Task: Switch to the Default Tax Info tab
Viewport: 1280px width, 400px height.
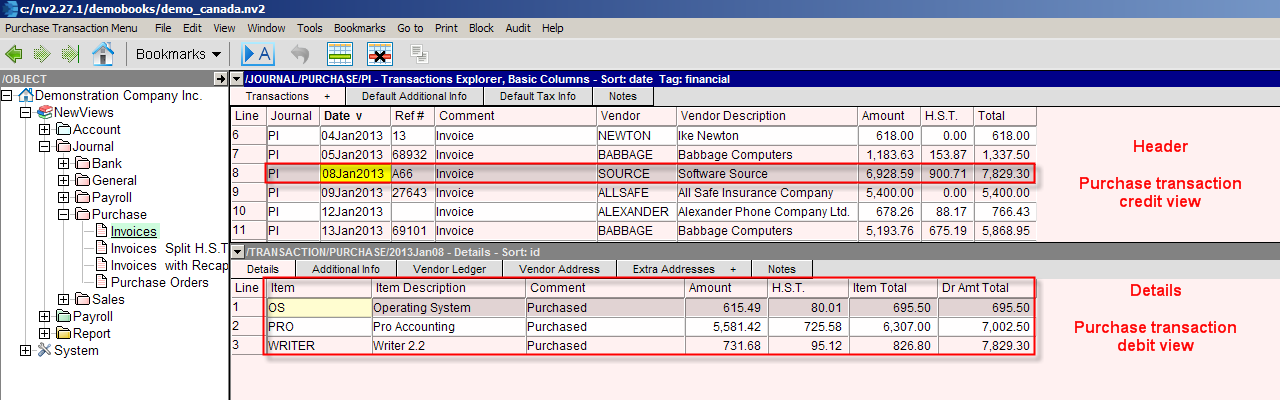Action: pos(537,97)
